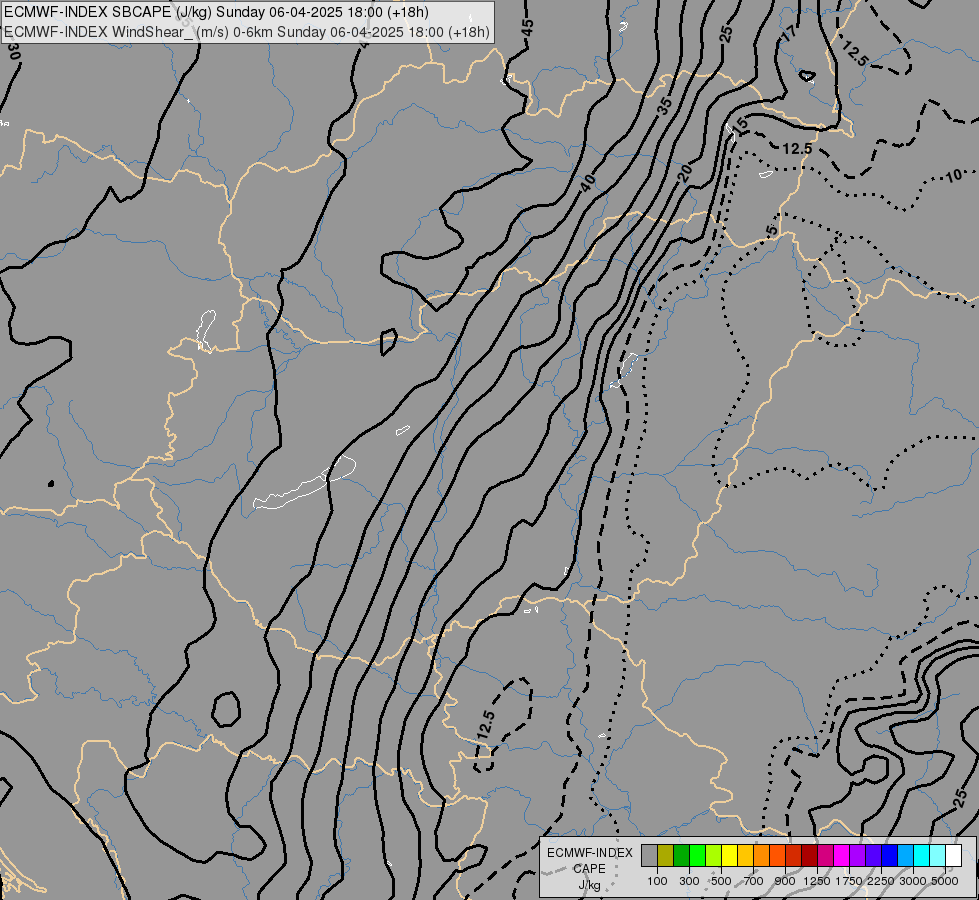Click the grey swatch in CAPE legend
979x900 pixels.
tap(649, 855)
